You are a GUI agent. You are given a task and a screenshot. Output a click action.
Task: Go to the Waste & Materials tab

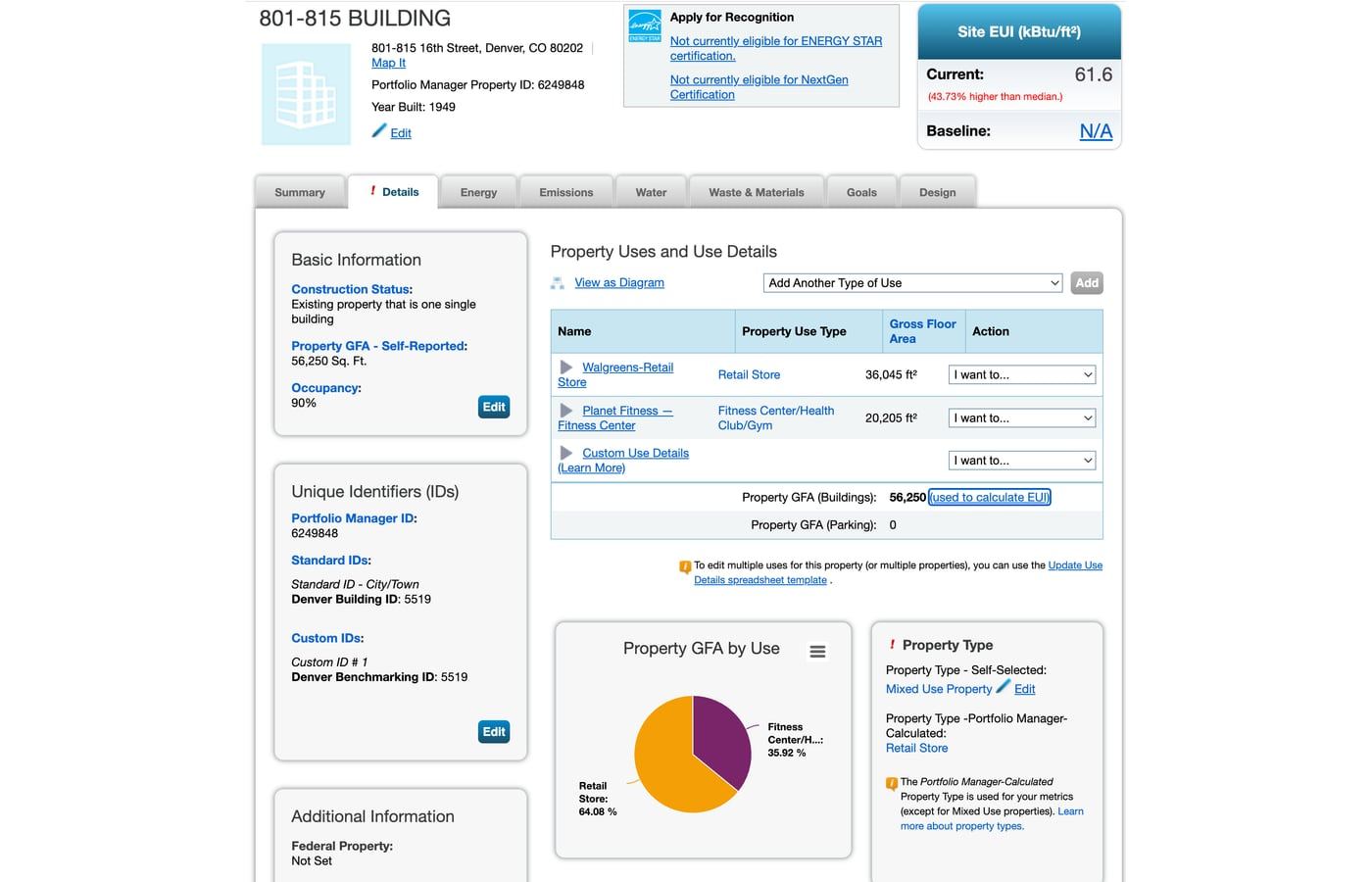(x=757, y=192)
